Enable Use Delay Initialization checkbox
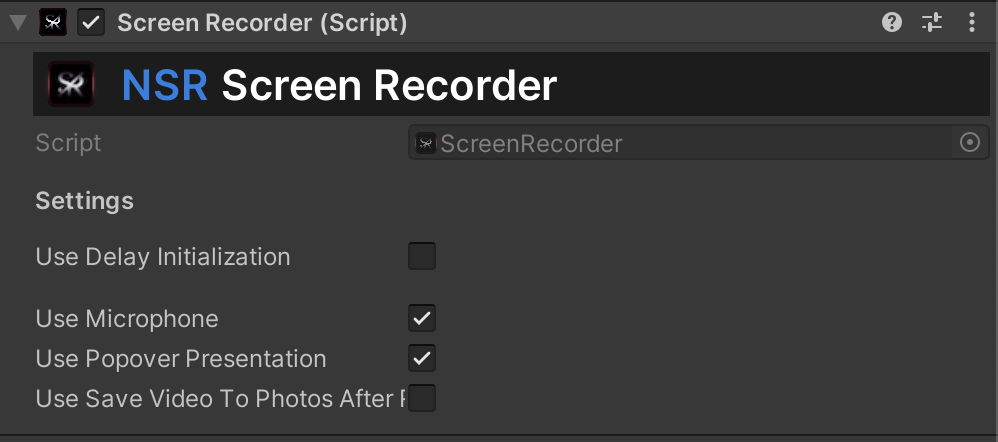The height and width of the screenshot is (442, 998). (422, 256)
